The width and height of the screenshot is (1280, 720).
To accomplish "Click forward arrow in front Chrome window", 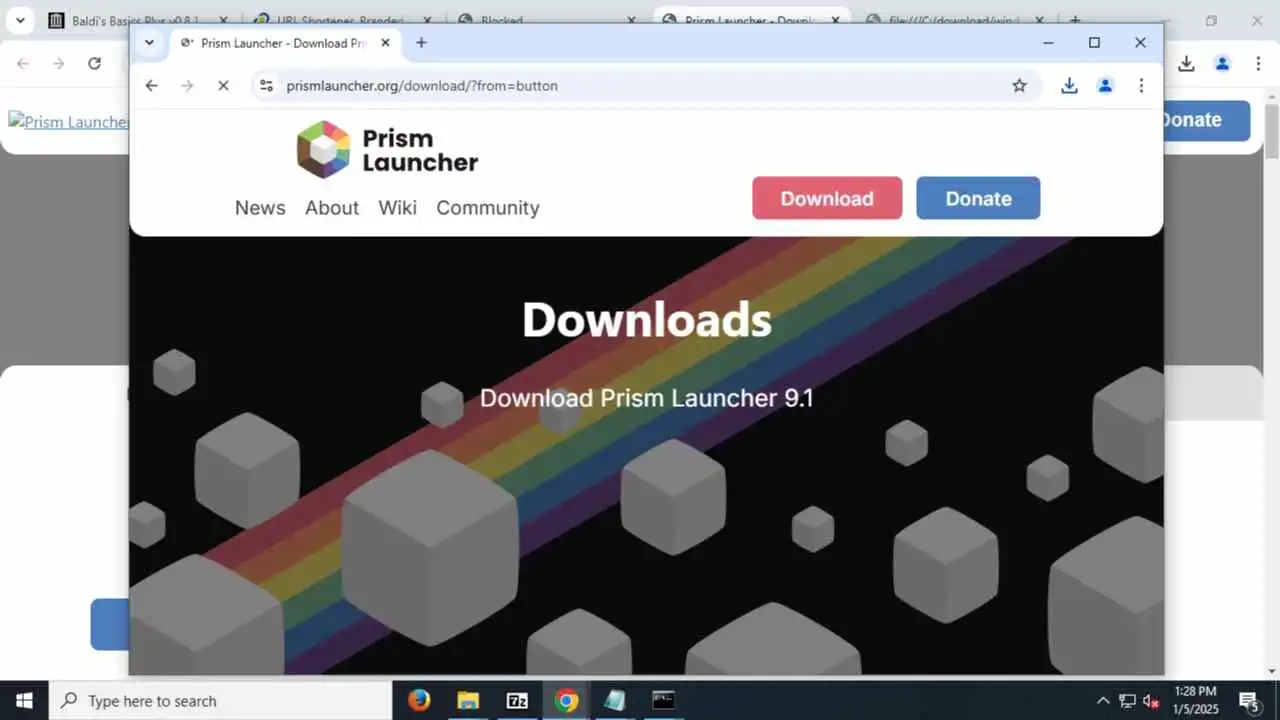I will tap(187, 86).
